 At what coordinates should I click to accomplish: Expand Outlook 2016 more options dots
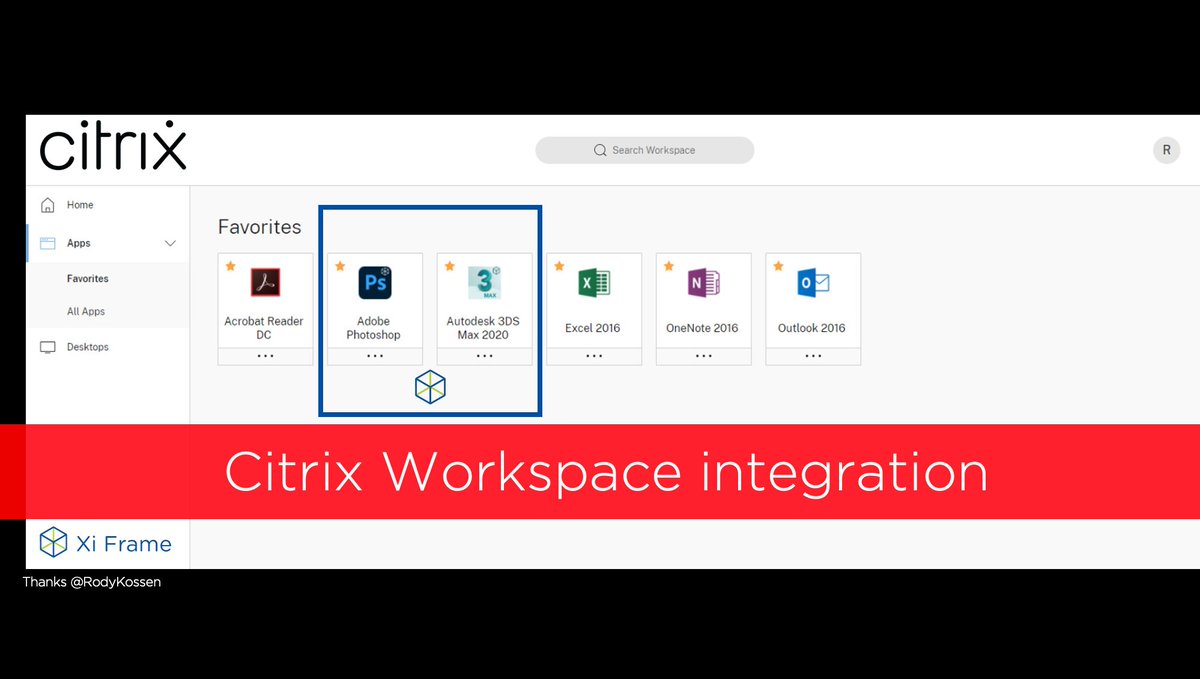click(813, 356)
